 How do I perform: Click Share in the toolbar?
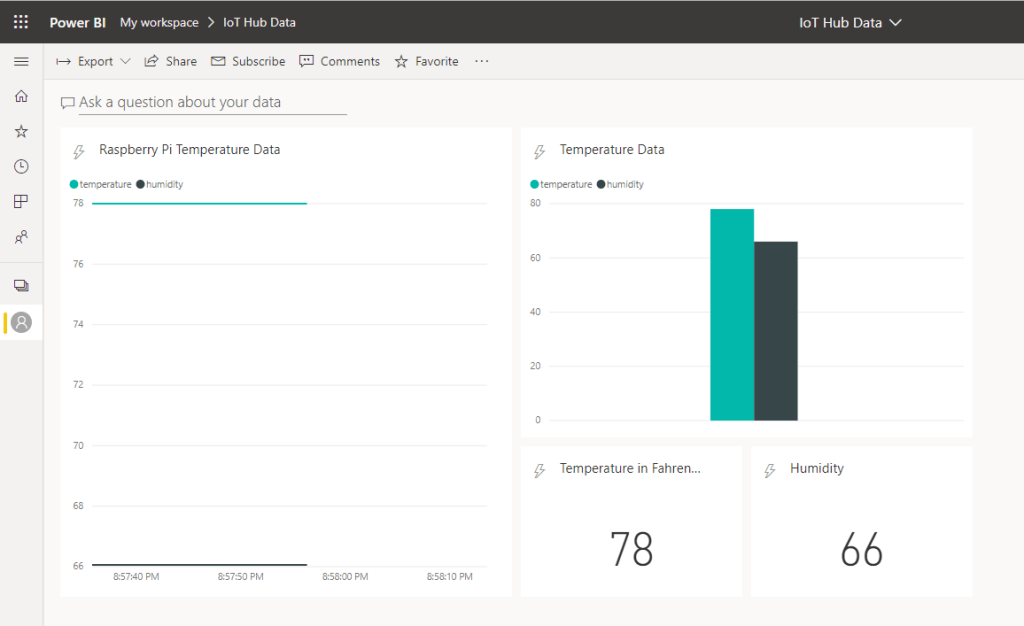tap(171, 62)
